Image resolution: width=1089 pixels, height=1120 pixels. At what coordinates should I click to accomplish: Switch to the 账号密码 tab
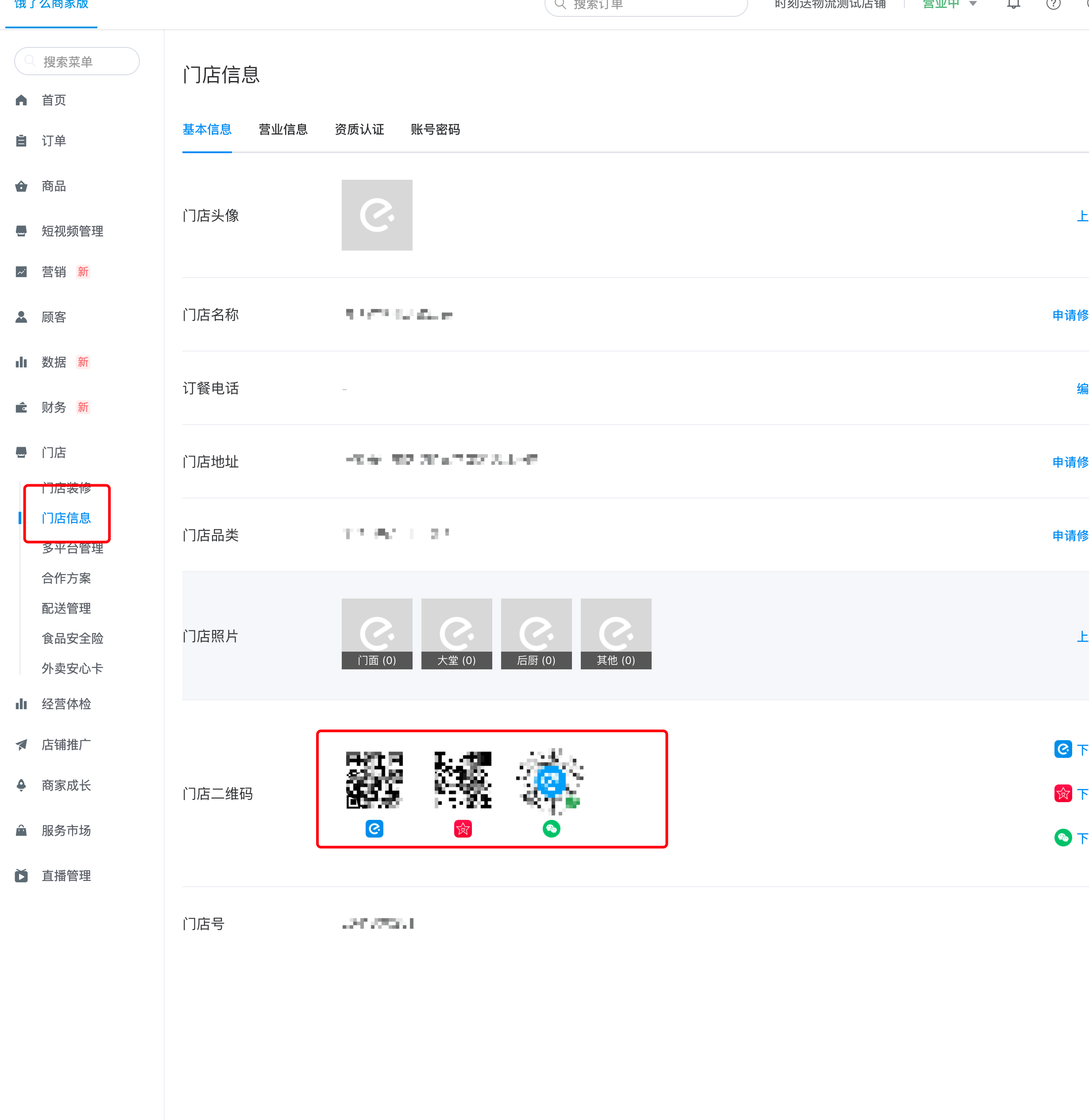click(435, 130)
